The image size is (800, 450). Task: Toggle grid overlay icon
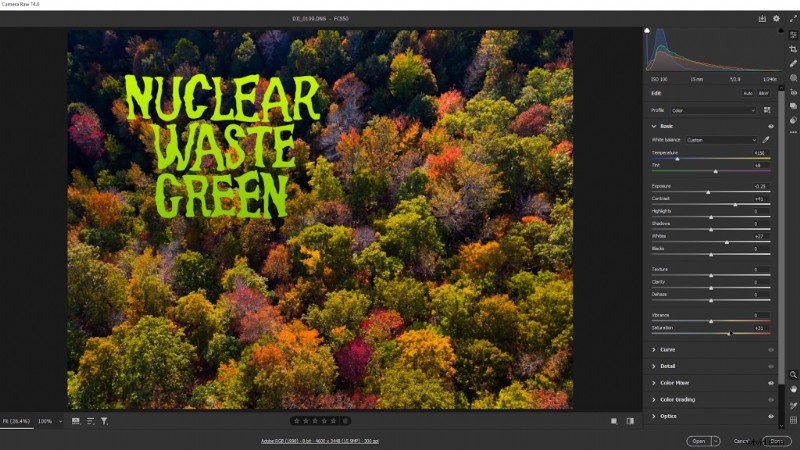click(793, 420)
